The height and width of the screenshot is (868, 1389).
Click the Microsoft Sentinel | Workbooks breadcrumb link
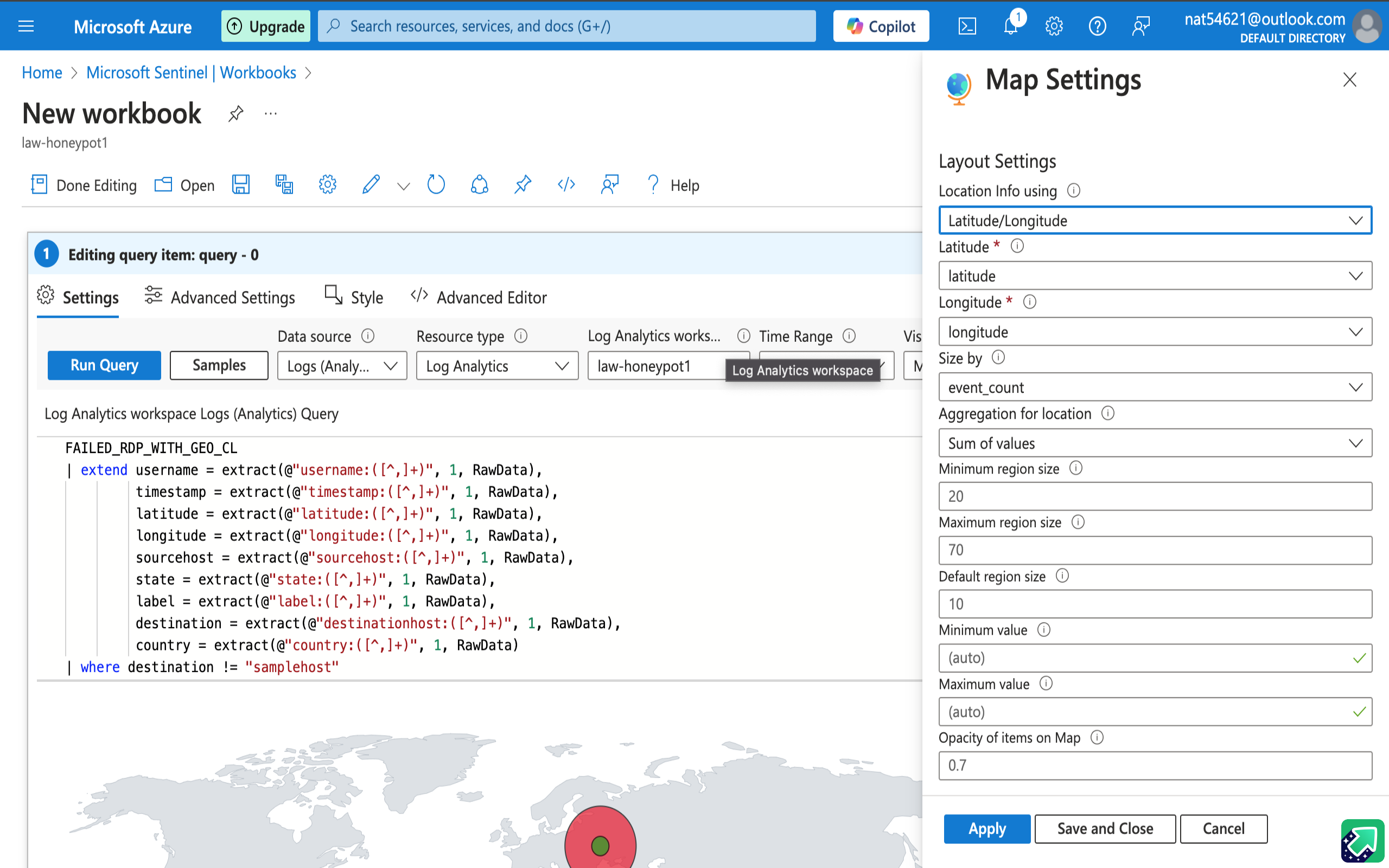click(191, 73)
